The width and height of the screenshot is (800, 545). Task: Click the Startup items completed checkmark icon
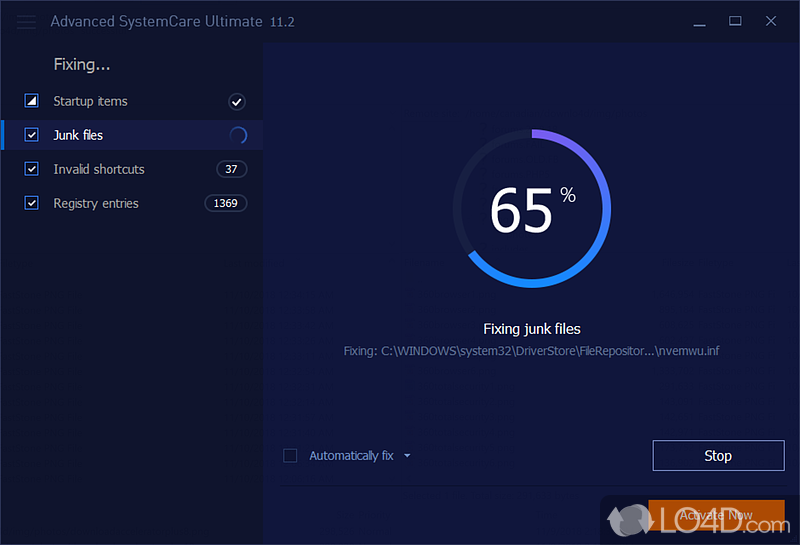tap(236, 102)
